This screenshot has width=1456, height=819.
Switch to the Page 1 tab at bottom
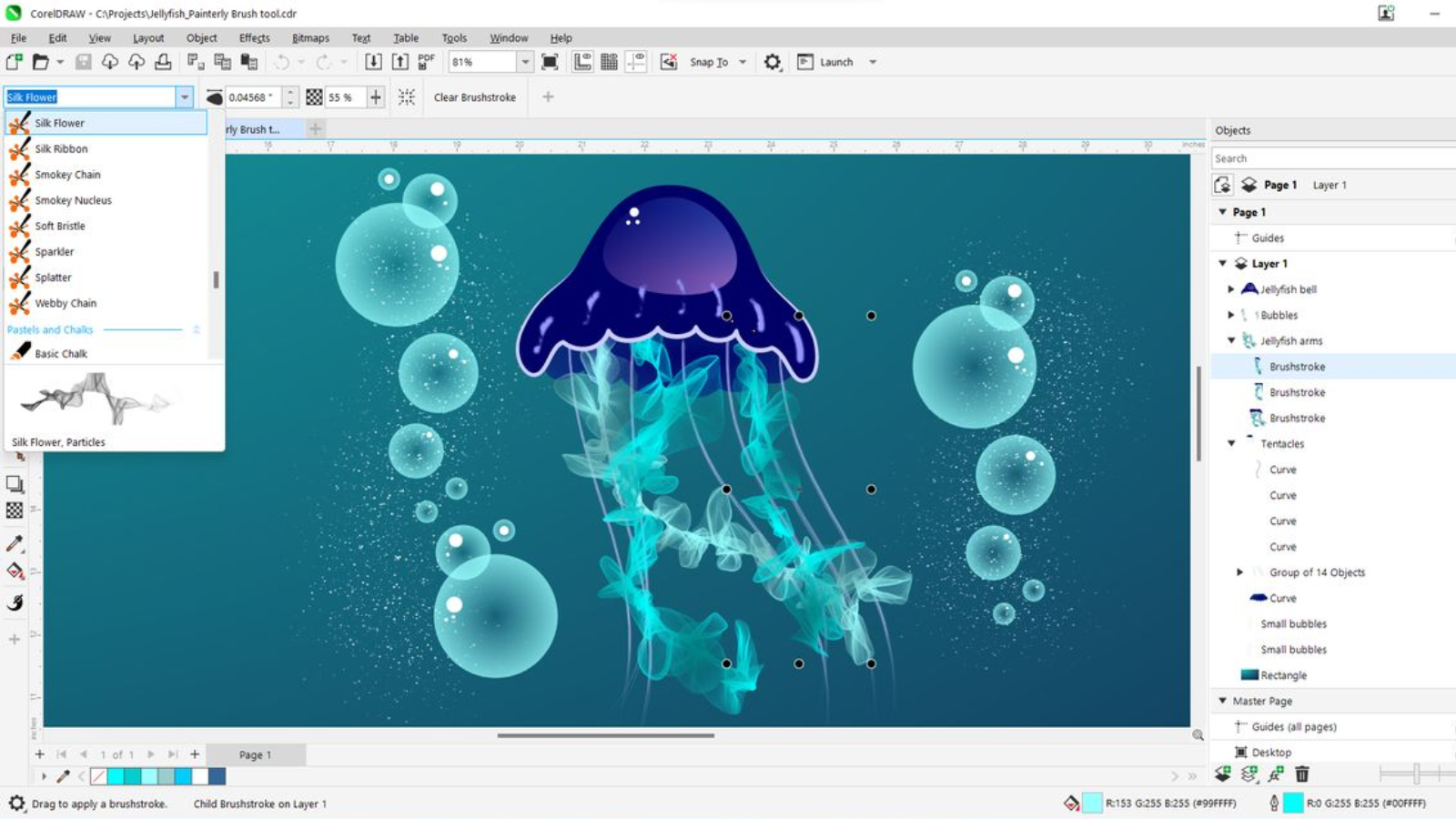[257, 753]
